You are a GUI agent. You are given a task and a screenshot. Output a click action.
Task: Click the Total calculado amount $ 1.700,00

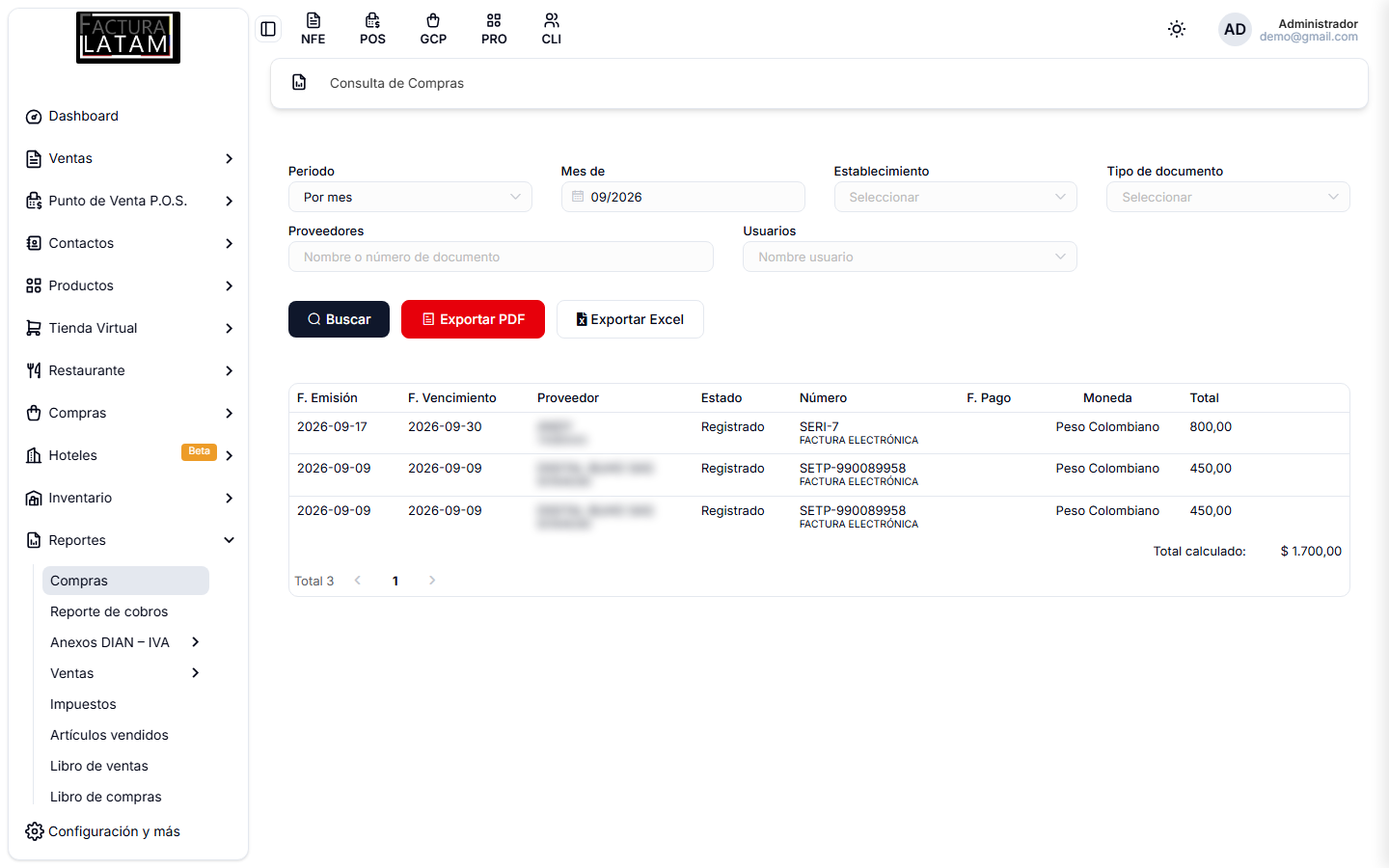click(1311, 552)
